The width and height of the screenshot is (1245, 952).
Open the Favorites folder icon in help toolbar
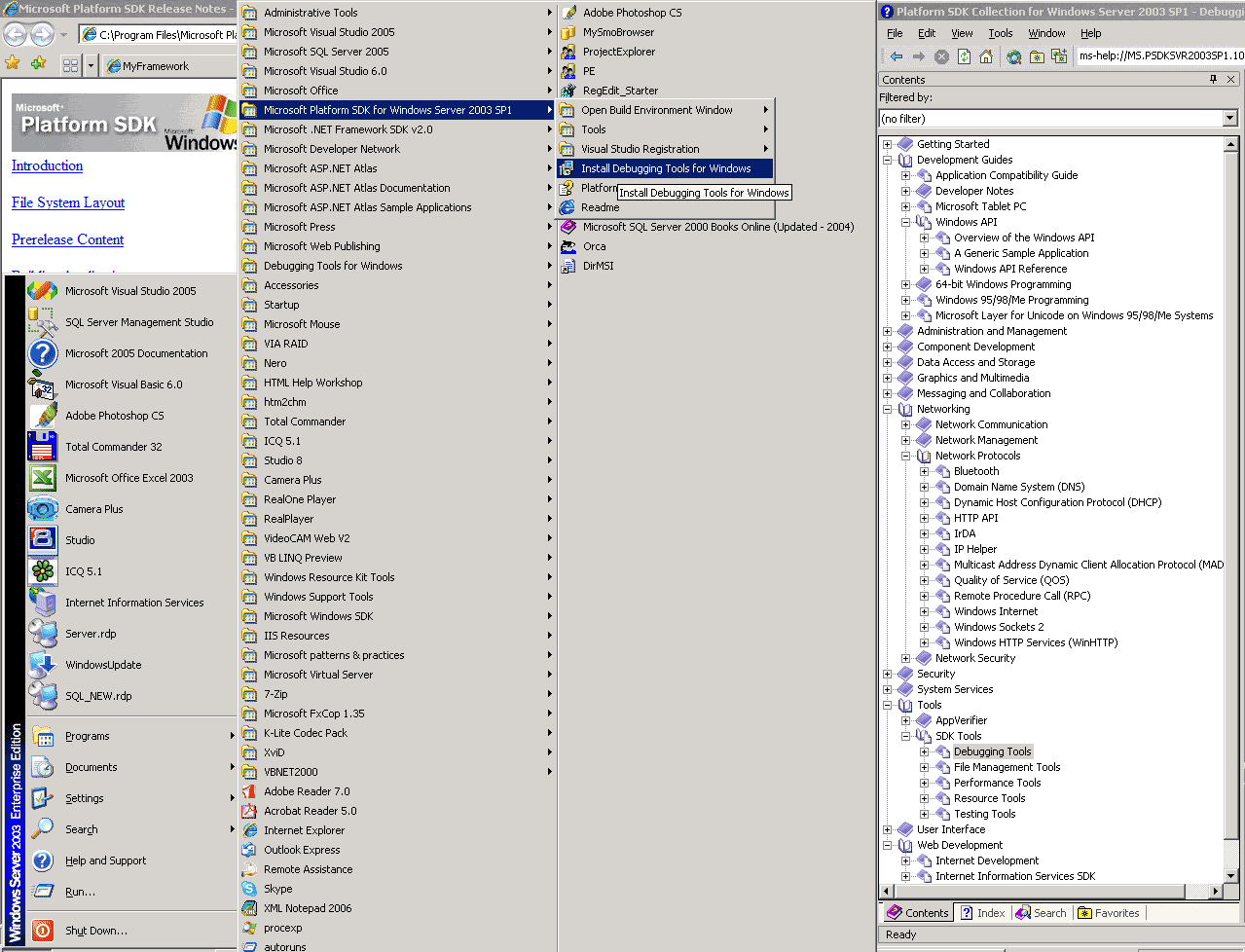tap(1037, 56)
